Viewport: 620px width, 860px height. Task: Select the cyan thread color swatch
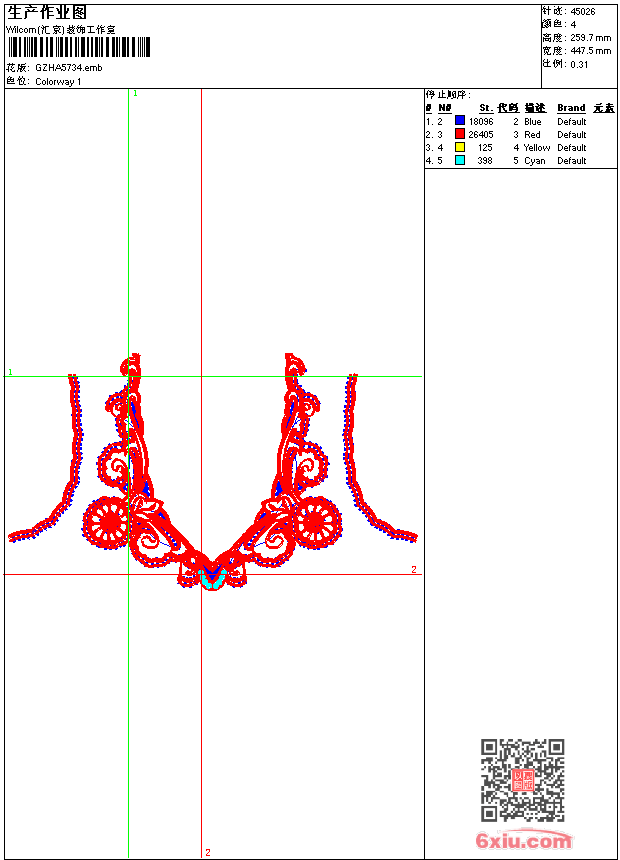(x=460, y=160)
